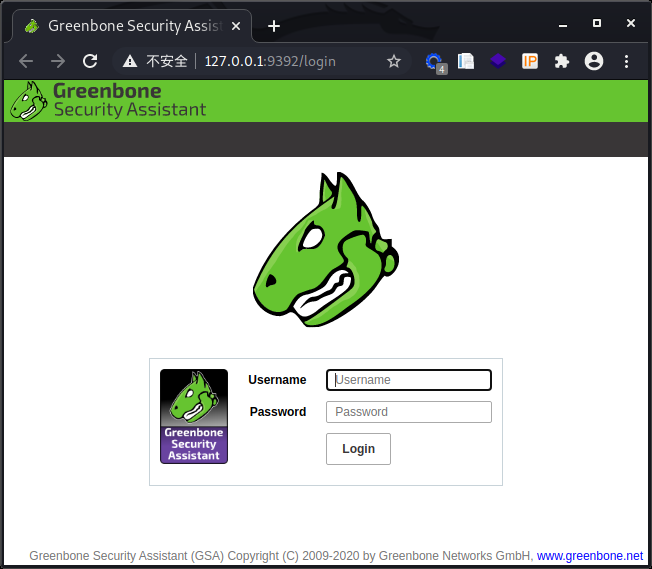Open the orange IP extension icon
The height and width of the screenshot is (569, 652).
(530, 61)
